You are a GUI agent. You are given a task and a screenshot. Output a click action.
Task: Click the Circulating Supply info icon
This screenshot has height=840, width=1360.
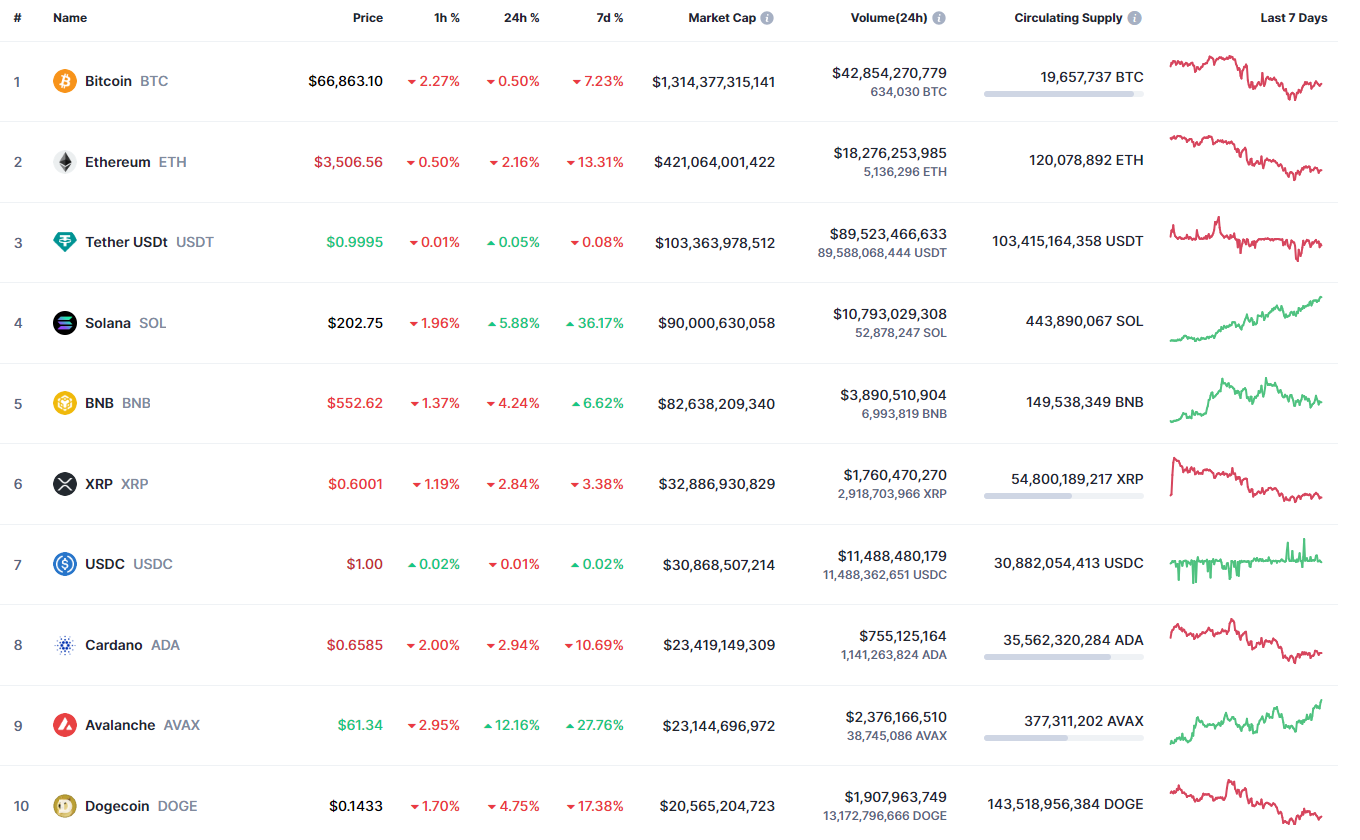1134,18
